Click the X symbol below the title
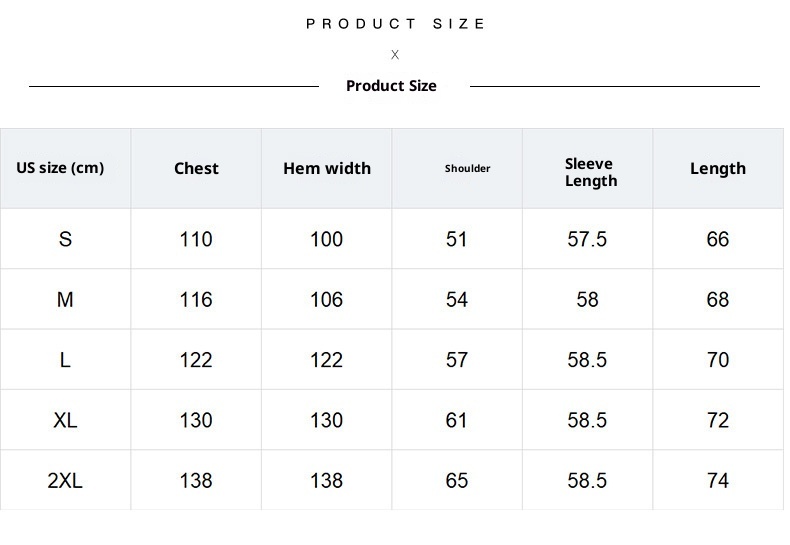The width and height of the screenshot is (790, 545). point(395,55)
